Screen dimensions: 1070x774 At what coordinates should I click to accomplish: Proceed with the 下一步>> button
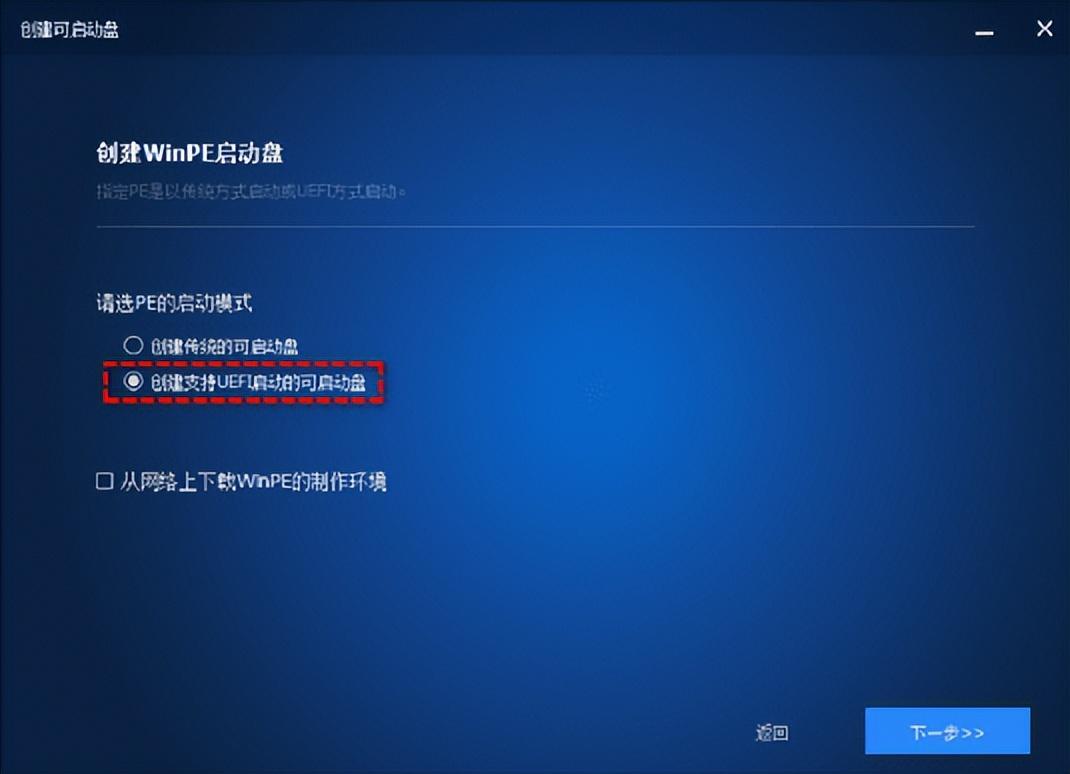[x=947, y=731]
